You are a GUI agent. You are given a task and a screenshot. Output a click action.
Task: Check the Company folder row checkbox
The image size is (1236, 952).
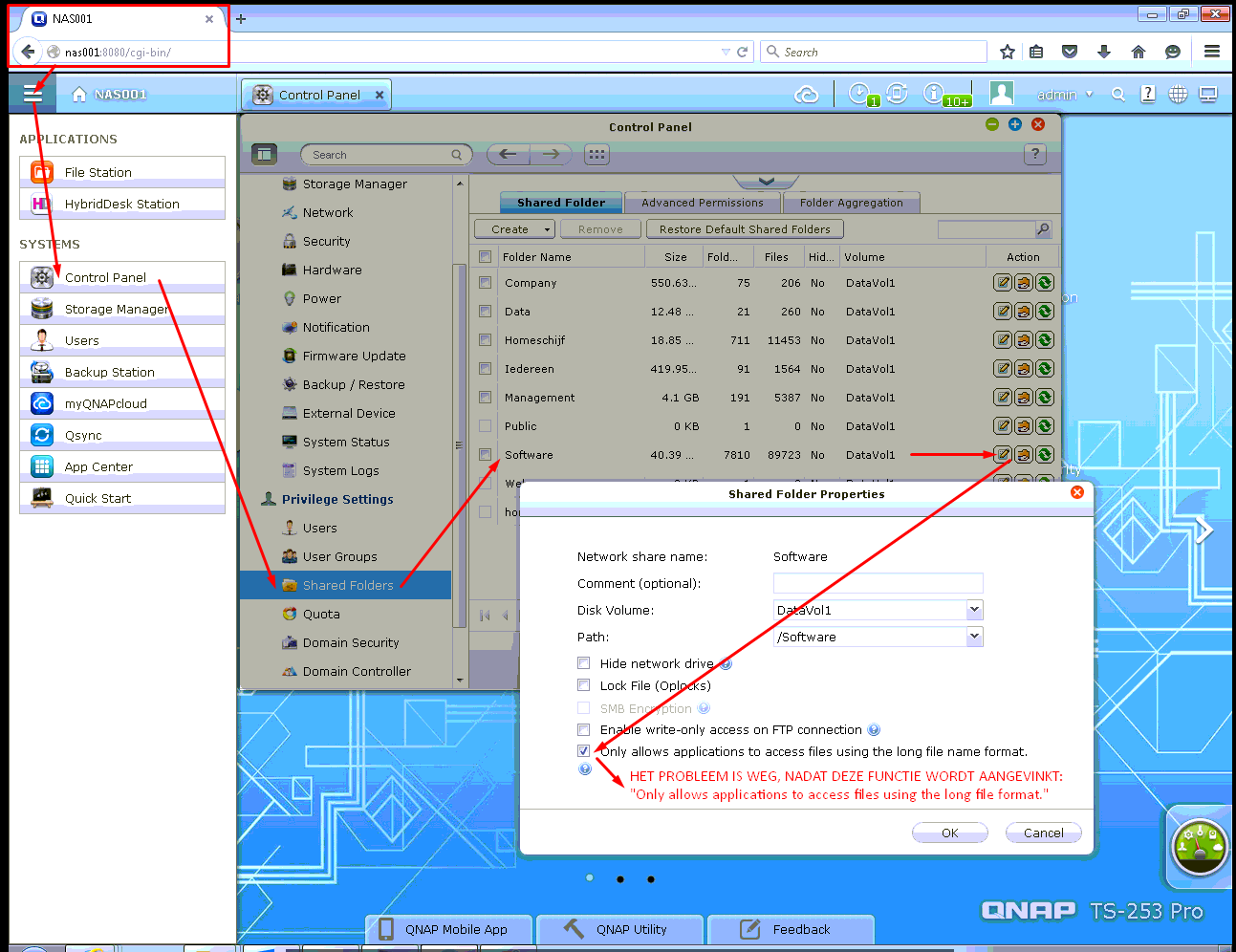click(486, 283)
